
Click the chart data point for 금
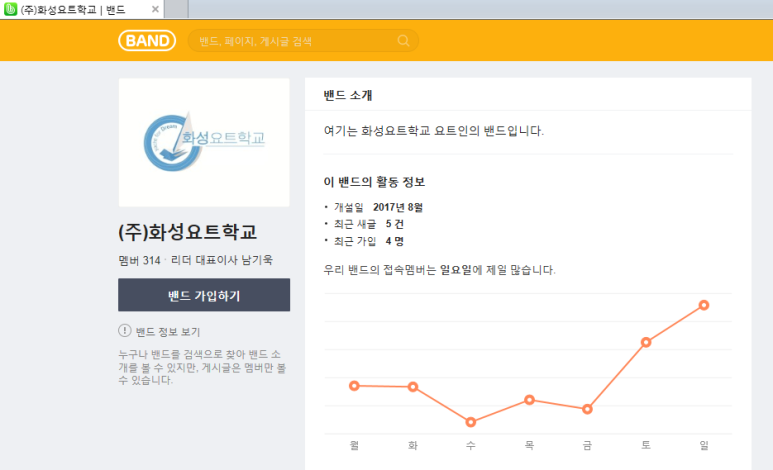pos(587,409)
